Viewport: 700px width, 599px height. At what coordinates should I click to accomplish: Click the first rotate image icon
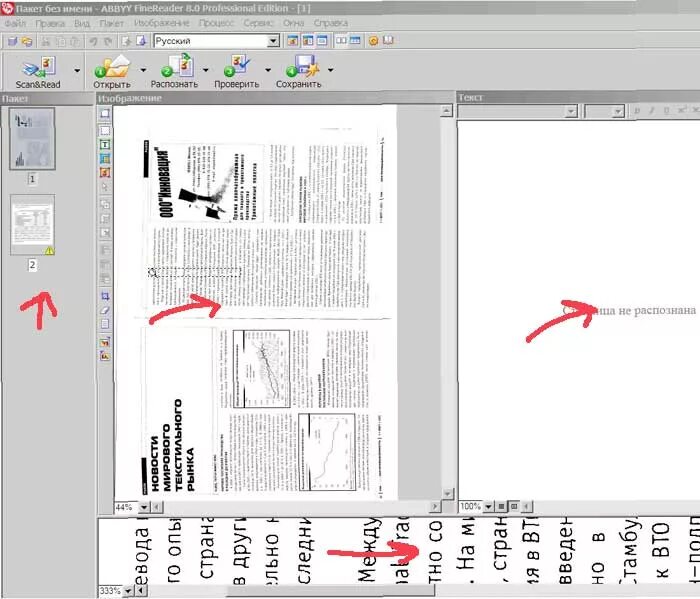(104, 342)
